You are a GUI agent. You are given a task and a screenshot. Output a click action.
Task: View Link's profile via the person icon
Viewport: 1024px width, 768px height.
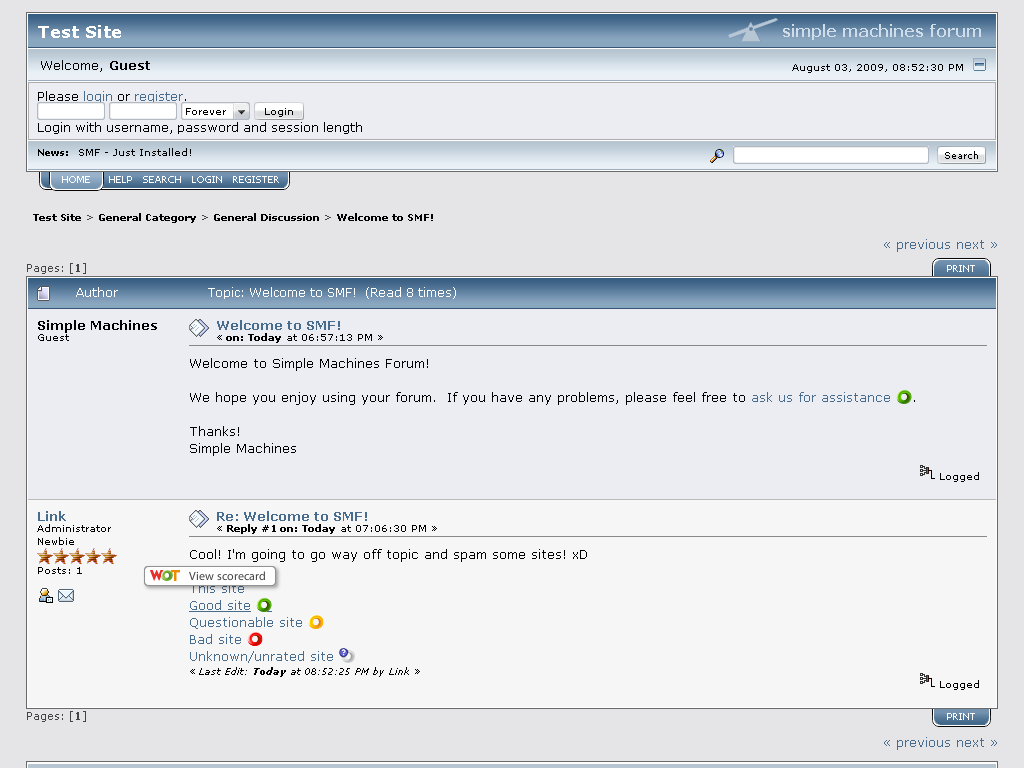pos(46,596)
